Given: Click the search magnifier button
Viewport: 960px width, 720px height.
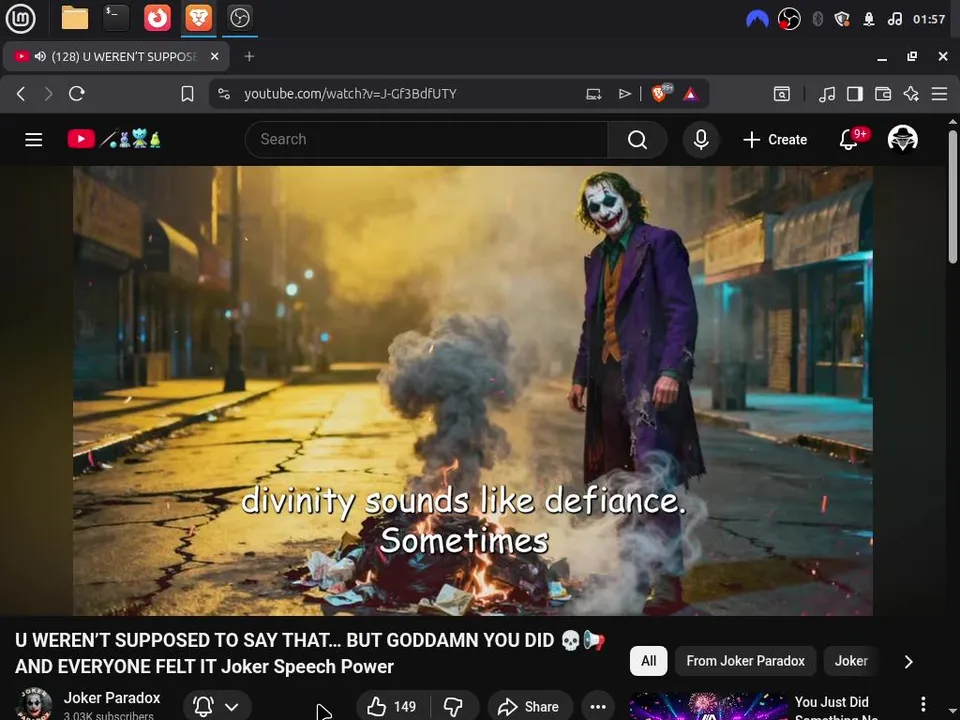Looking at the screenshot, I should (x=637, y=140).
